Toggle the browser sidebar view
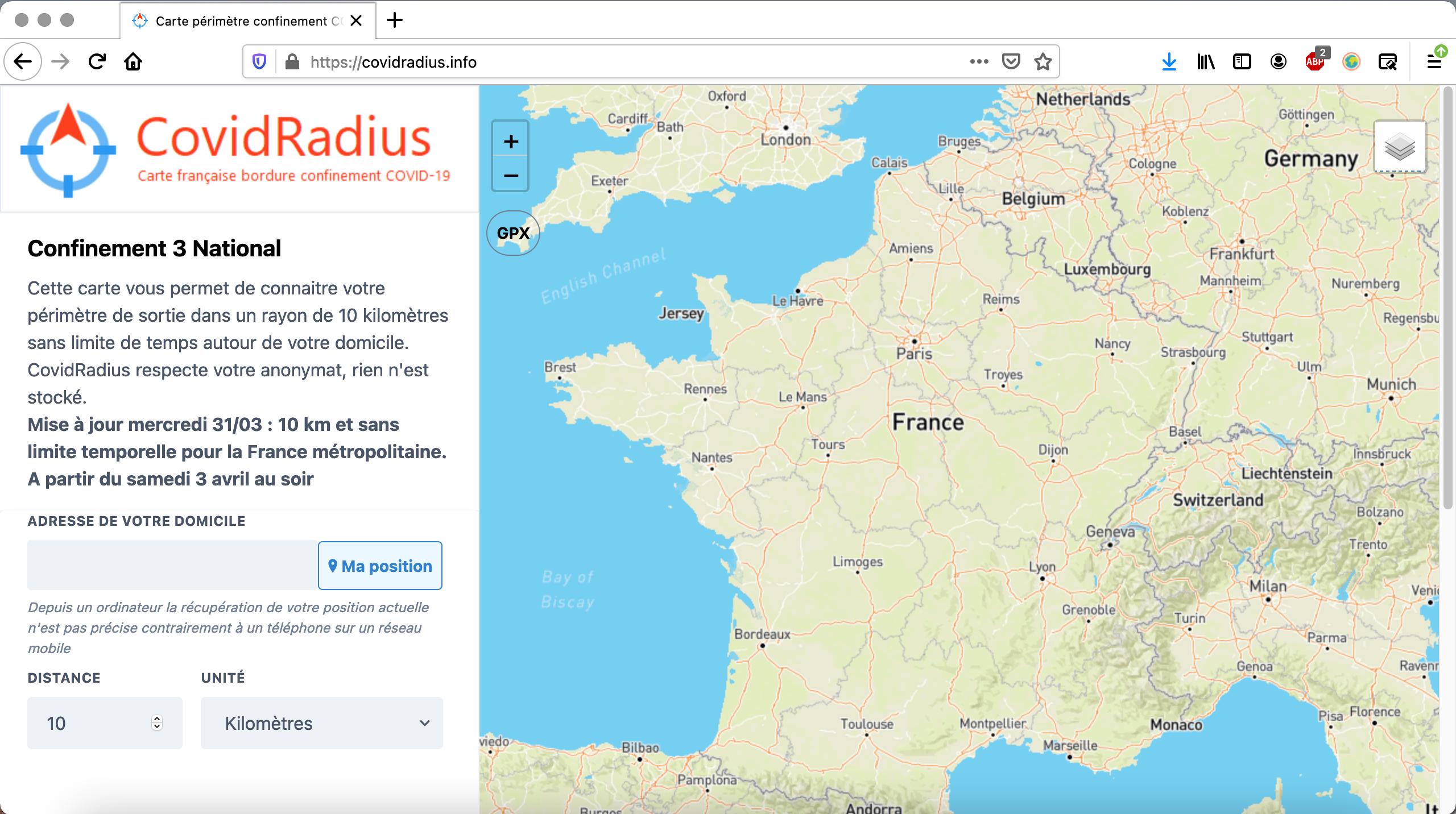This screenshot has height=814, width=1456. (x=1242, y=61)
